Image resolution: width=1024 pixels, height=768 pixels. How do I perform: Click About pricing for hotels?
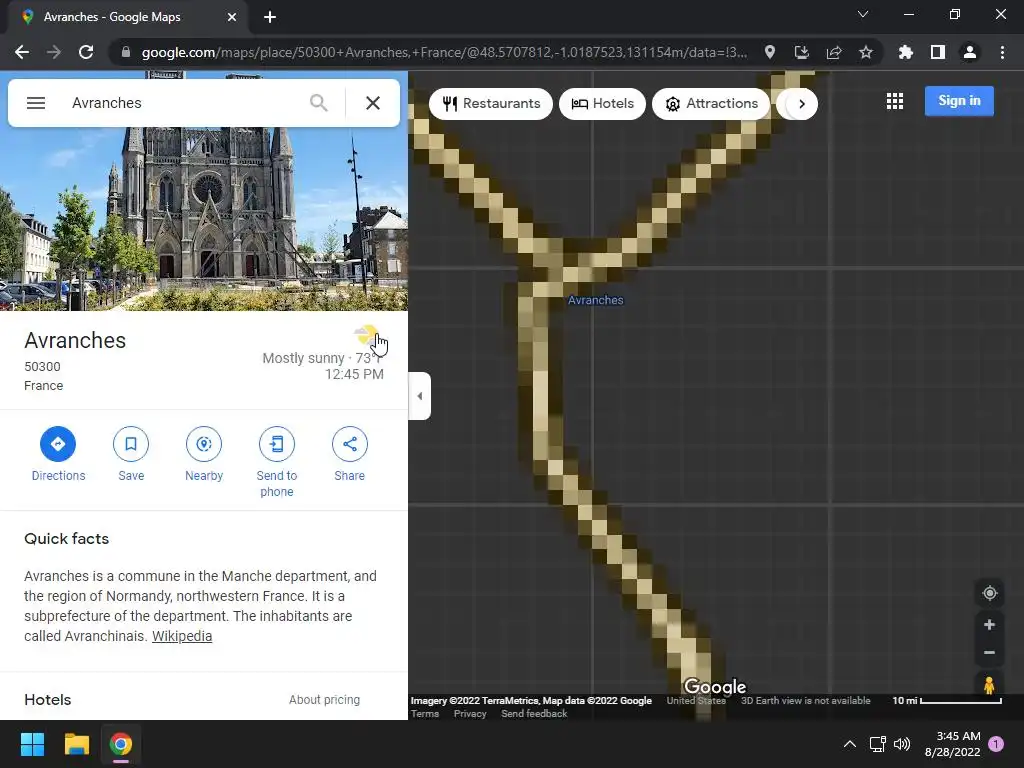click(324, 699)
